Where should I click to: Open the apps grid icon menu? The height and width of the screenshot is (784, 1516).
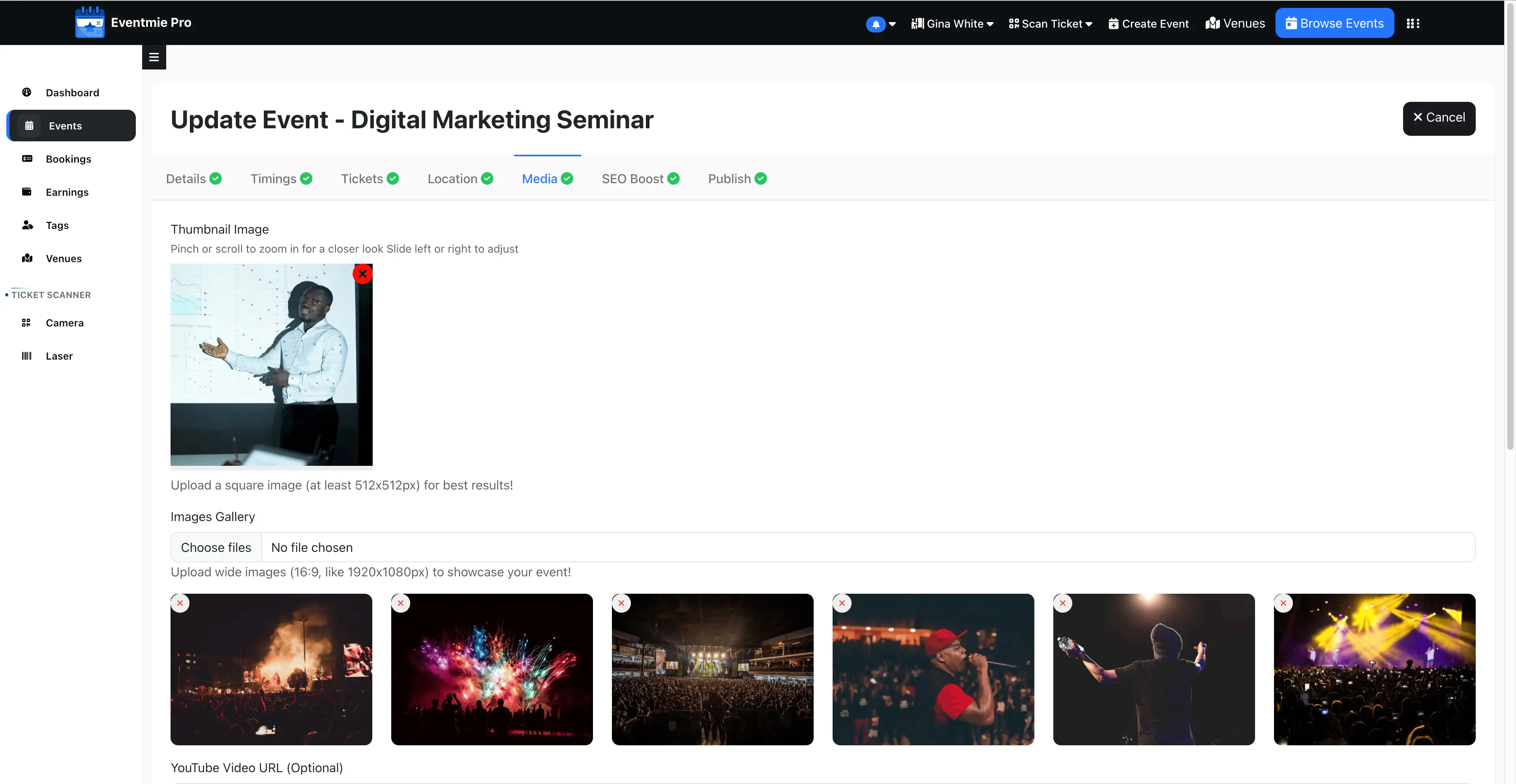[1413, 24]
